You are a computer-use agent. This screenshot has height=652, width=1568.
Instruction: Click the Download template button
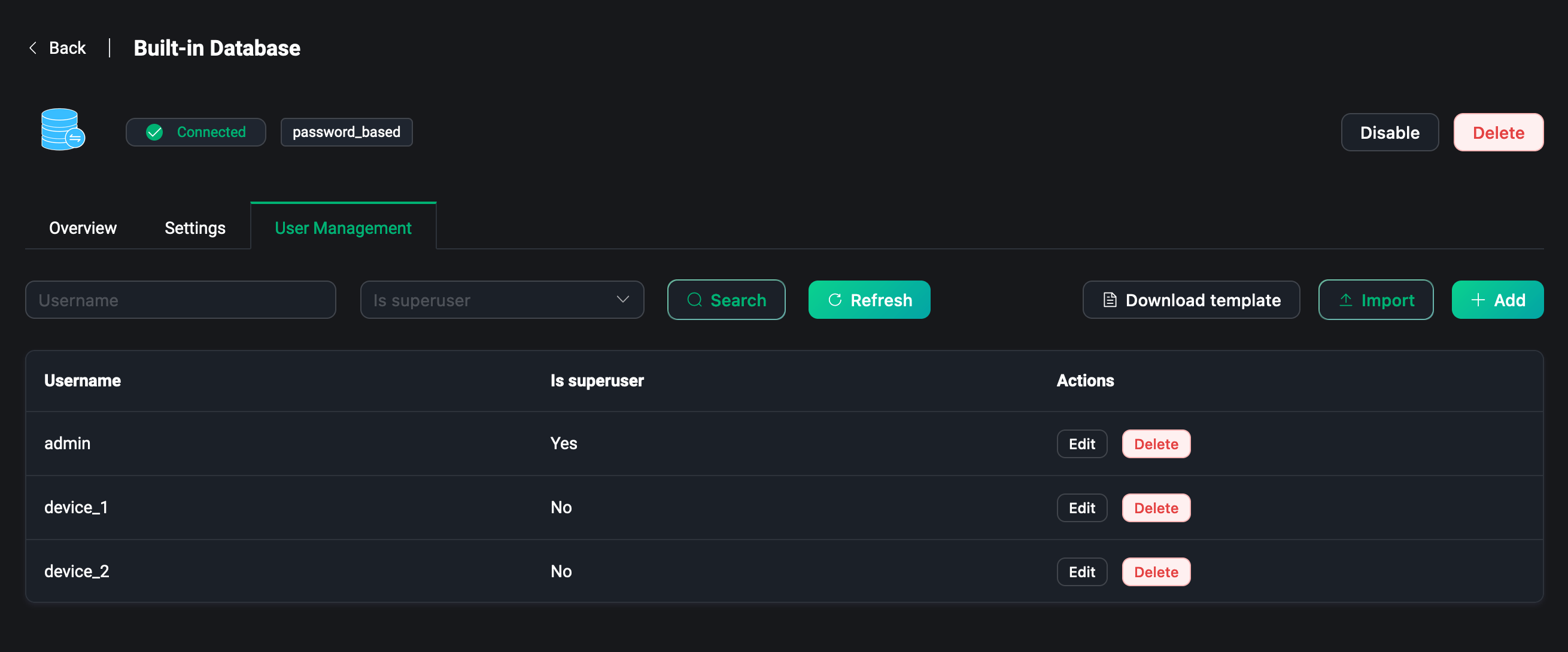pyautogui.click(x=1190, y=300)
